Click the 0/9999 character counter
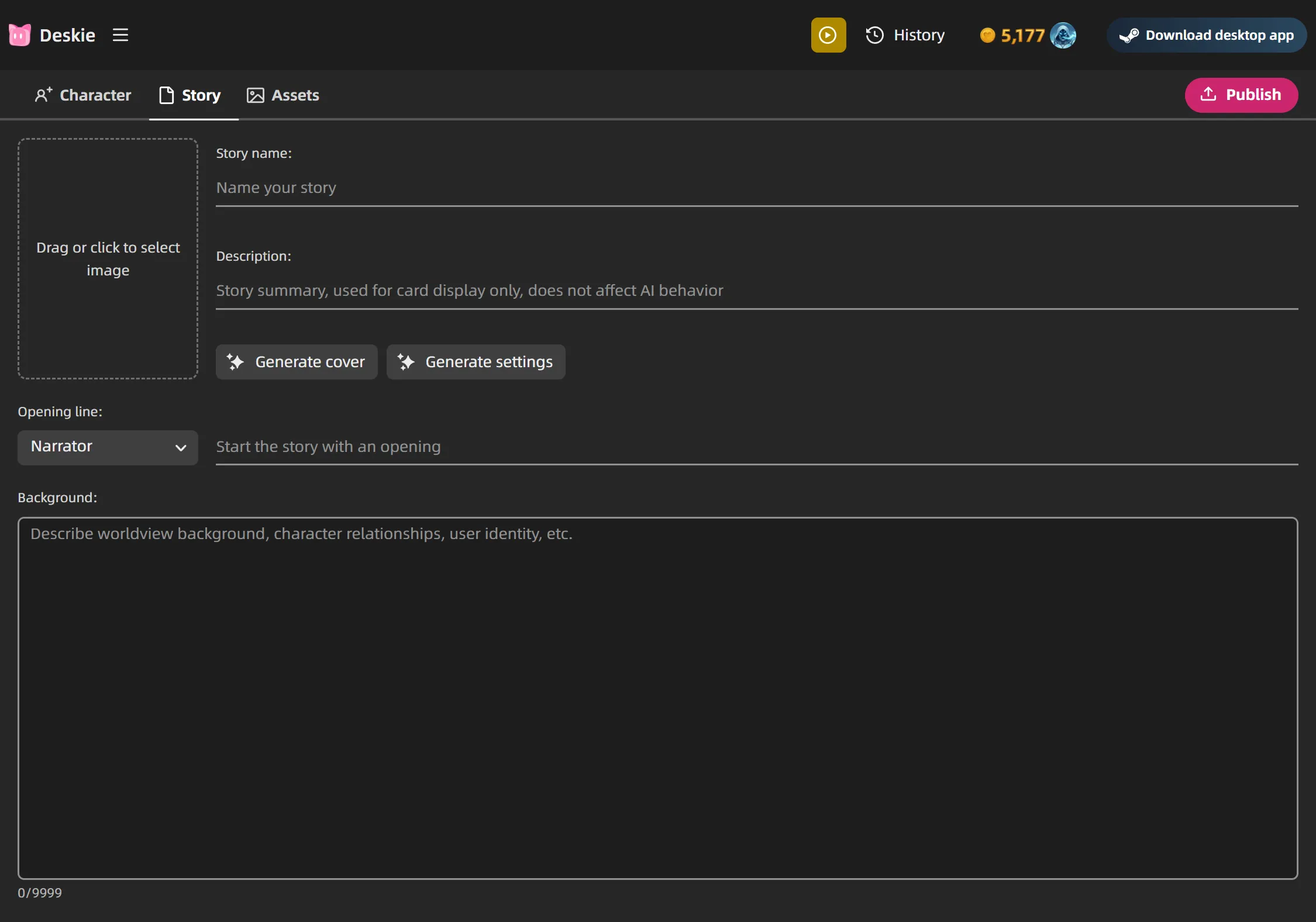Viewport: 1316px width, 922px height. pos(40,893)
